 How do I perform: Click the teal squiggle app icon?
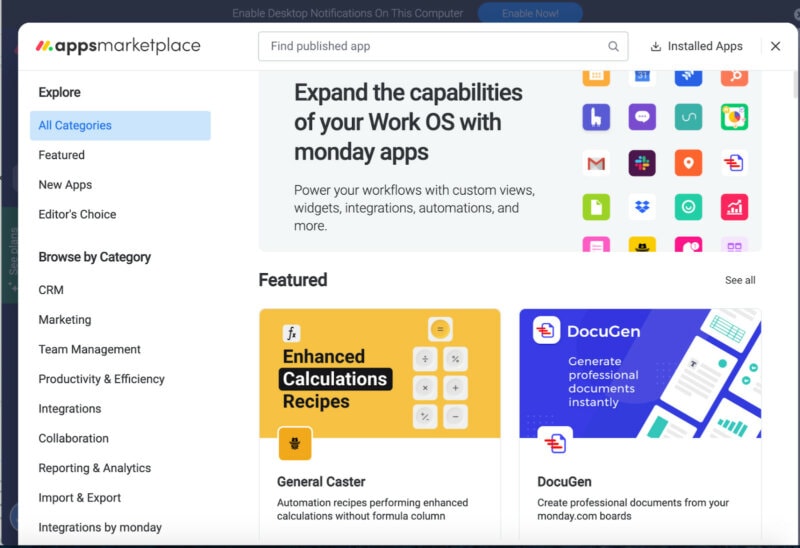point(688,117)
